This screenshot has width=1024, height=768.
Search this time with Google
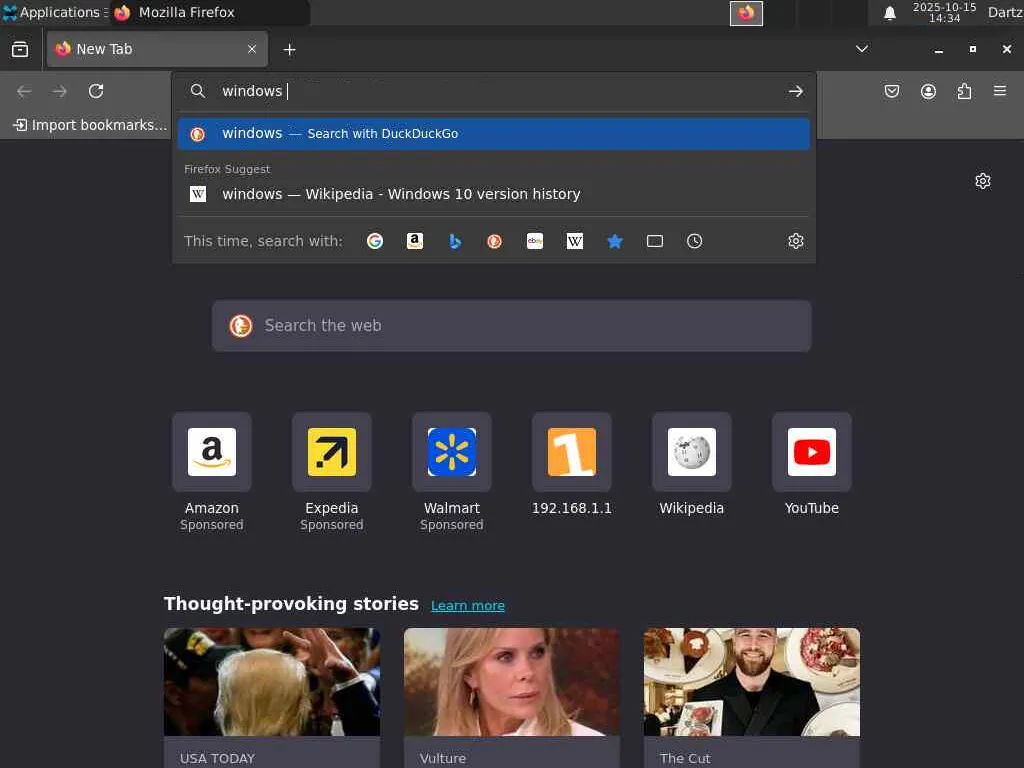(x=375, y=241)
